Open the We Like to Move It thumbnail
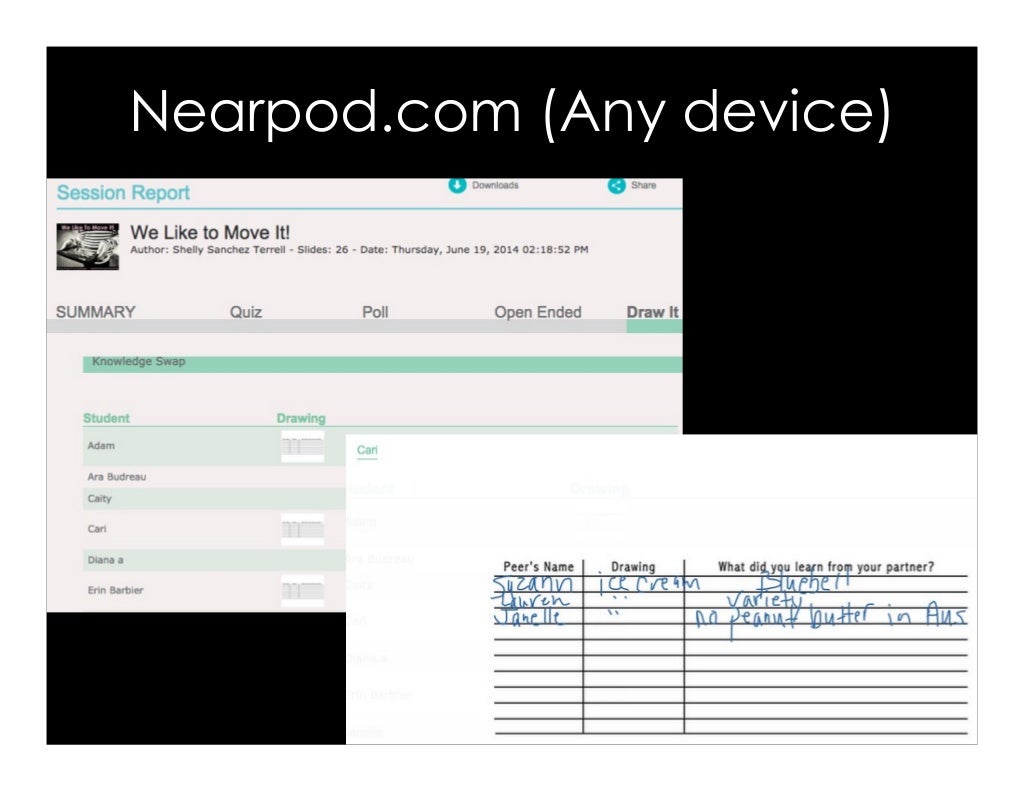The width and height of the screenshot is (1024, 792). [88, 246]
